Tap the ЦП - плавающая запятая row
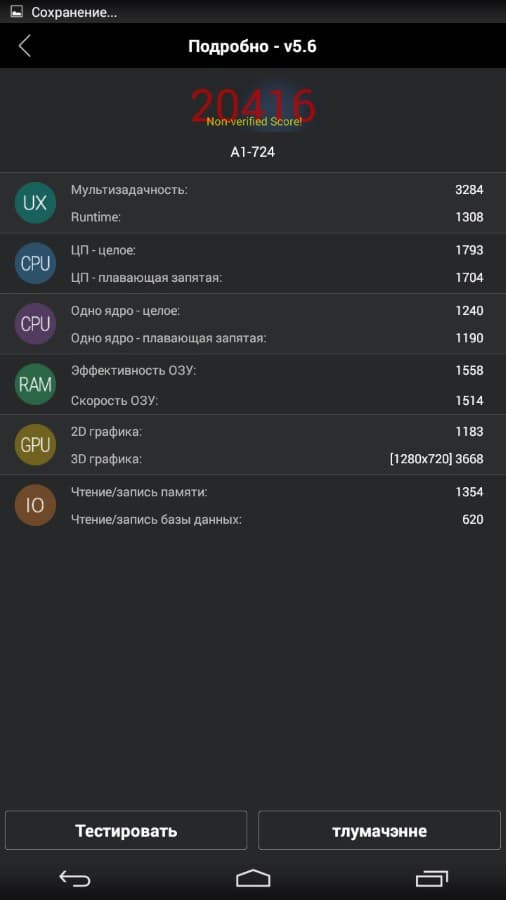Image resolution: width=506 pixels, height=900 pixels. (277, 278)
